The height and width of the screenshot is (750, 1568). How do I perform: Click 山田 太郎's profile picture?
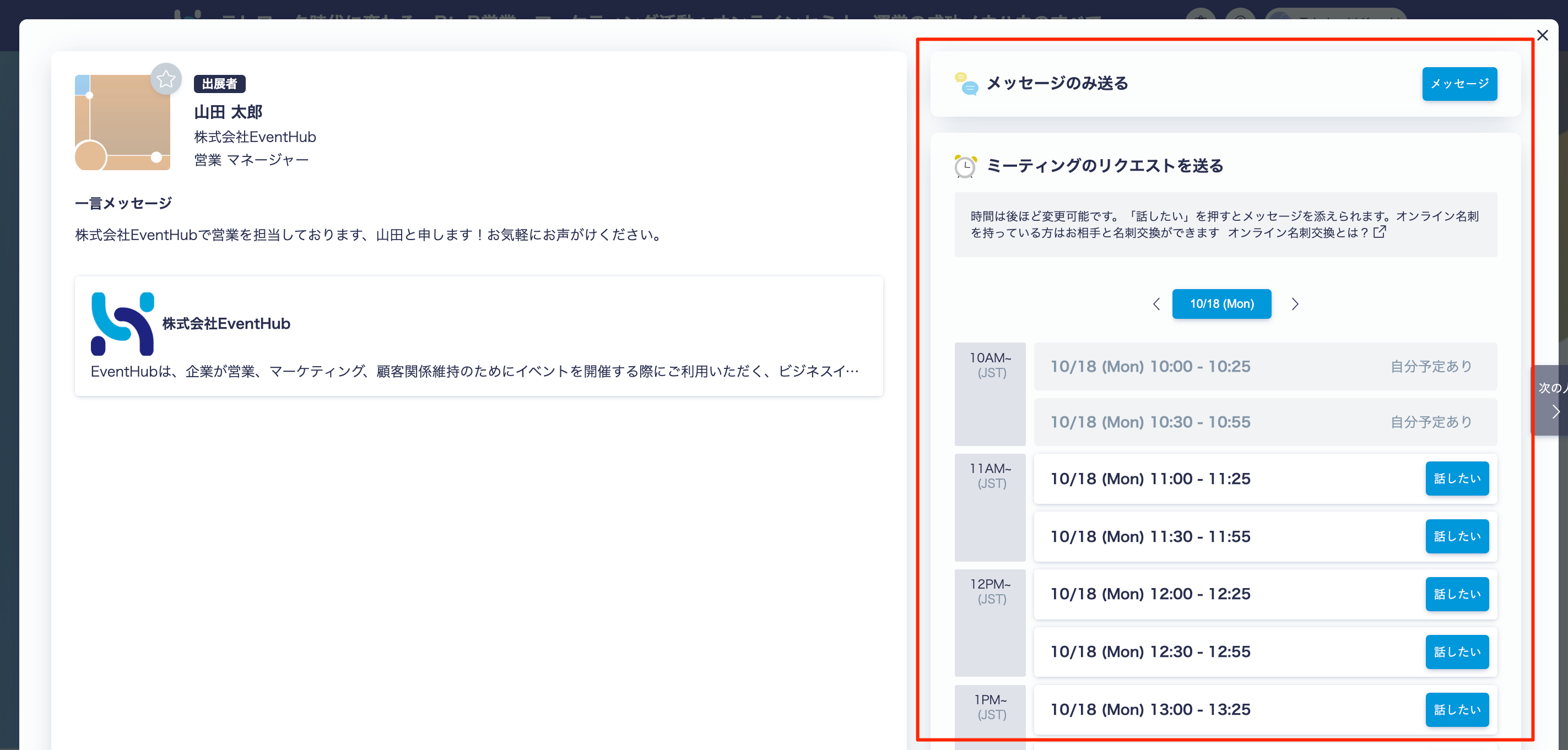click(122, 123)
